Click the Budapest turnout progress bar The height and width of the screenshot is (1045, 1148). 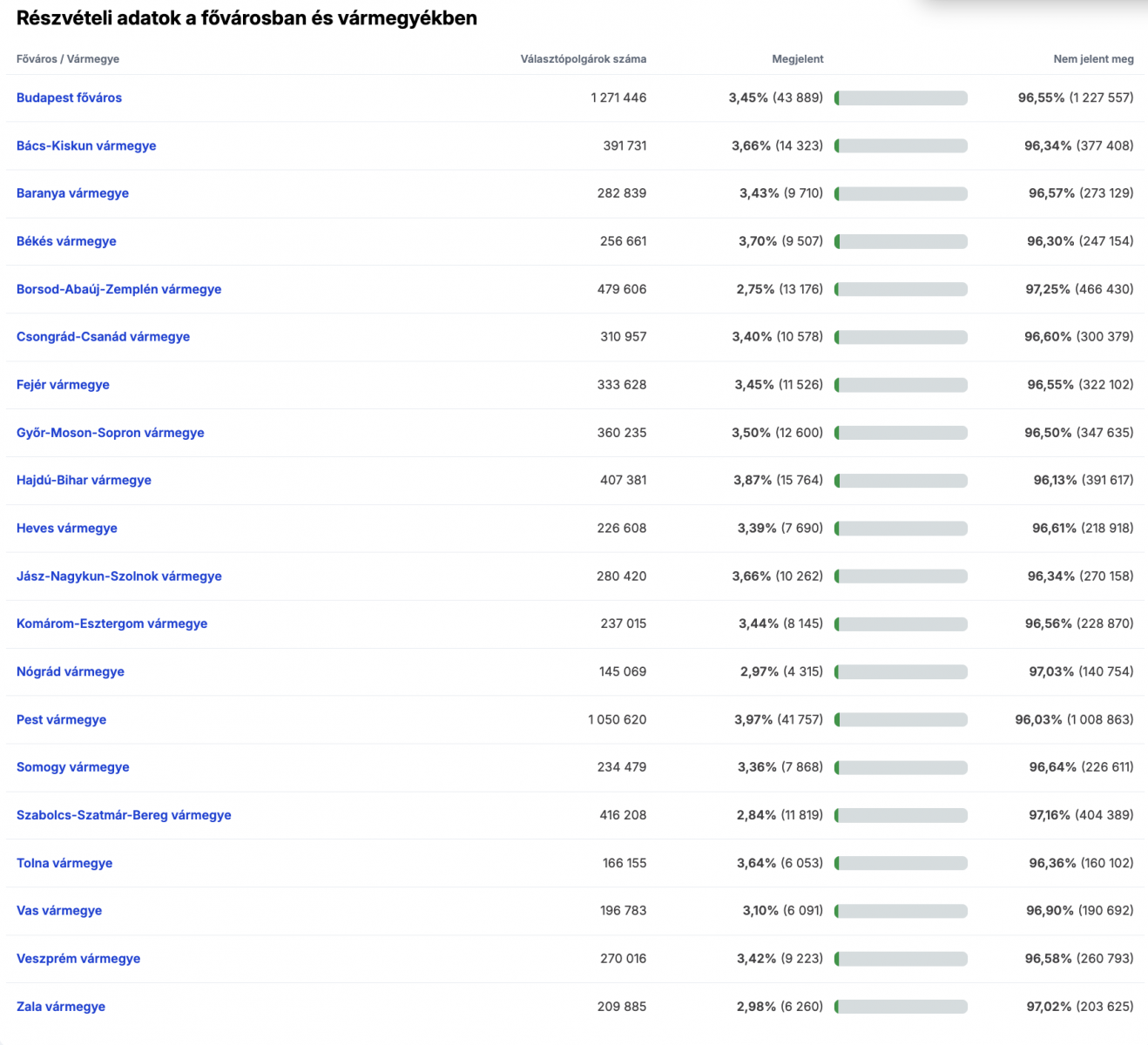[901, 98]
